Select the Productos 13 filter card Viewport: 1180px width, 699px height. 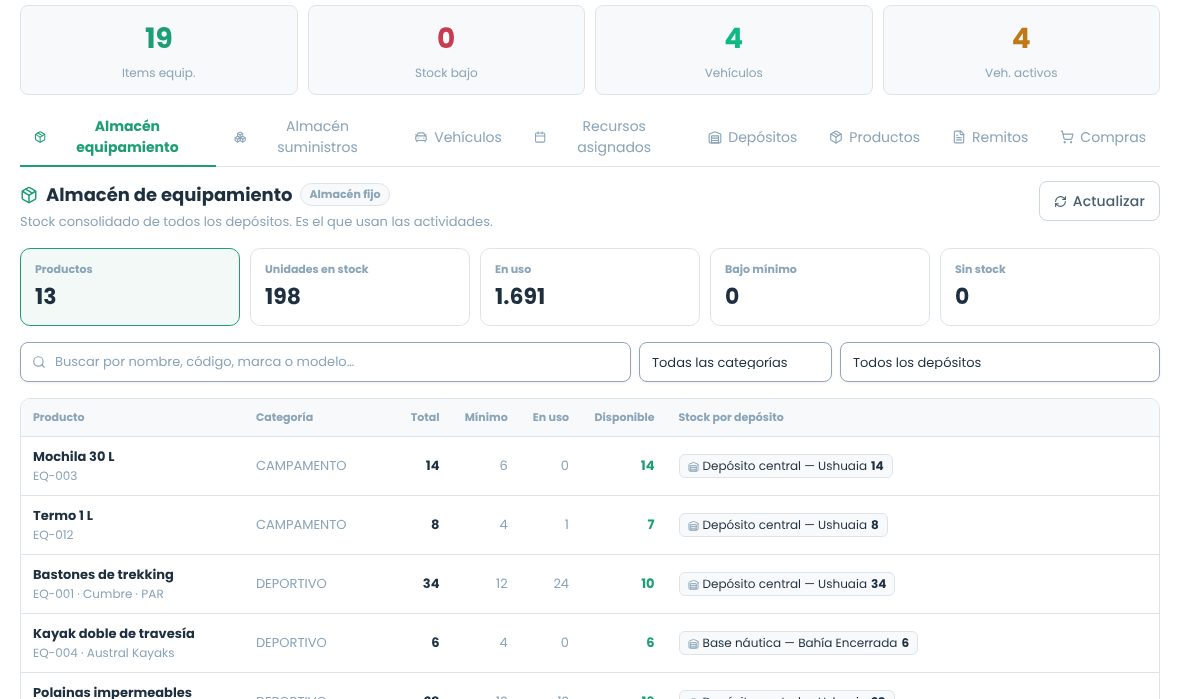click(130, 287)
